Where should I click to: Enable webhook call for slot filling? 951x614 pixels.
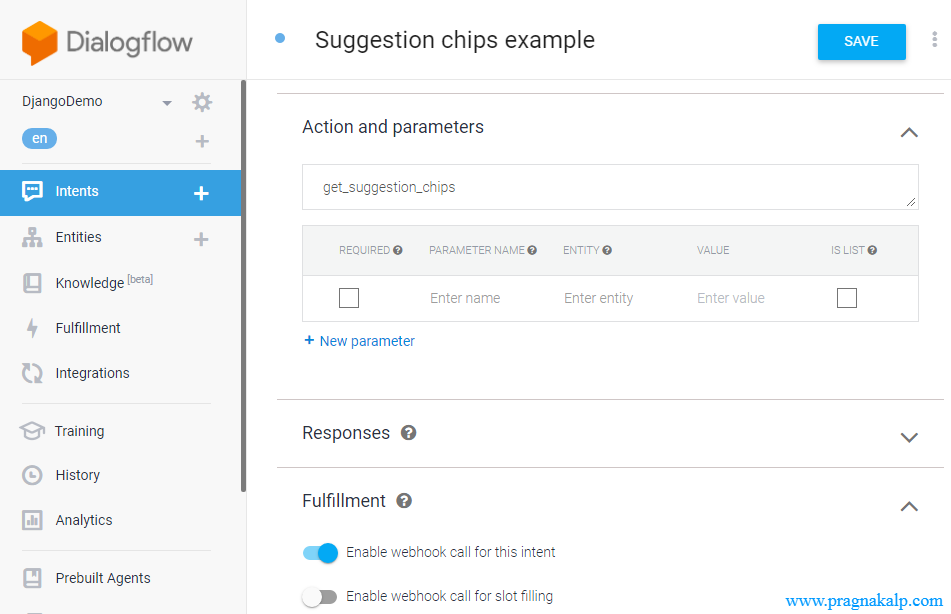(320, 597)
